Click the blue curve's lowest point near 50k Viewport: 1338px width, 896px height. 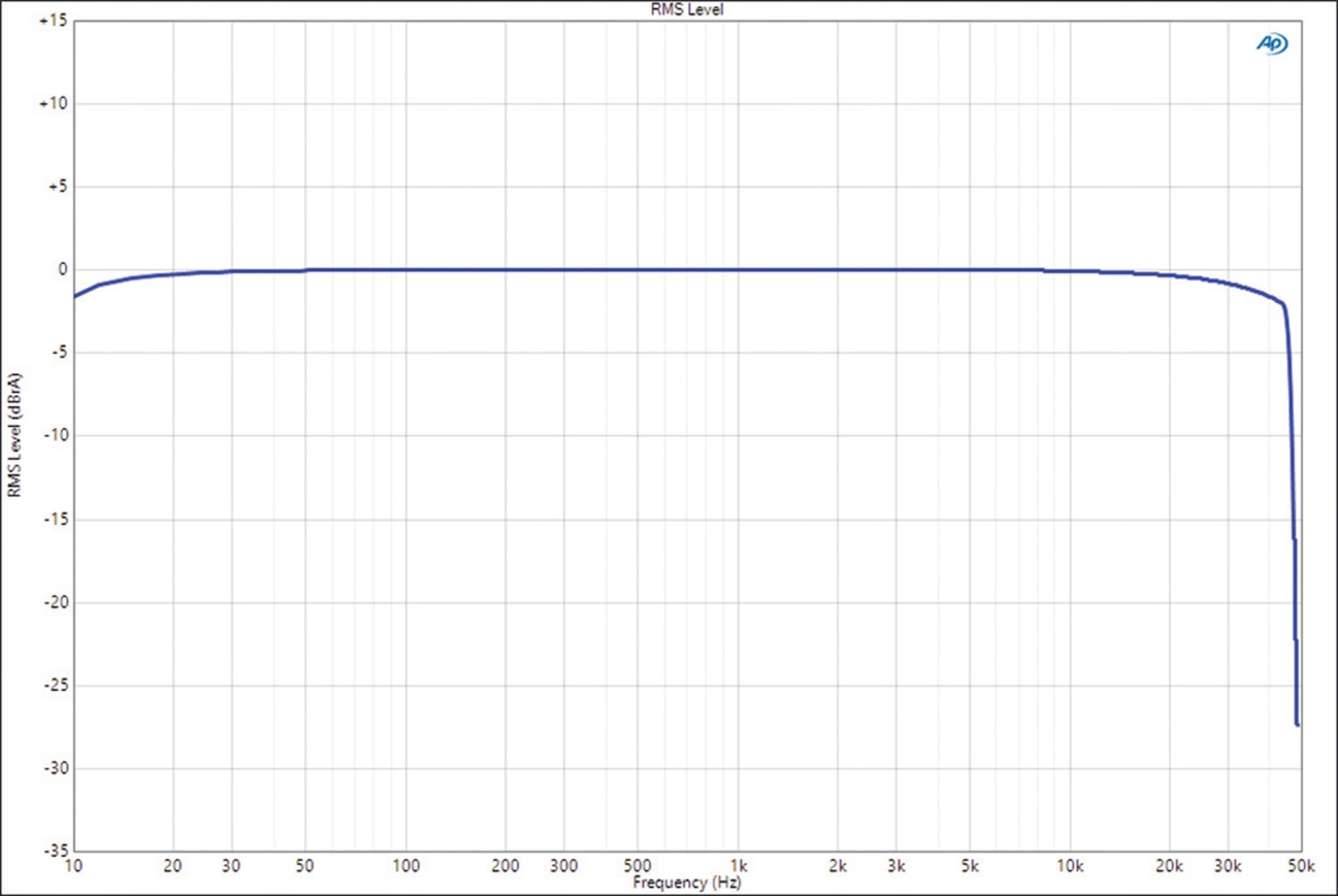coord(1297,724)
